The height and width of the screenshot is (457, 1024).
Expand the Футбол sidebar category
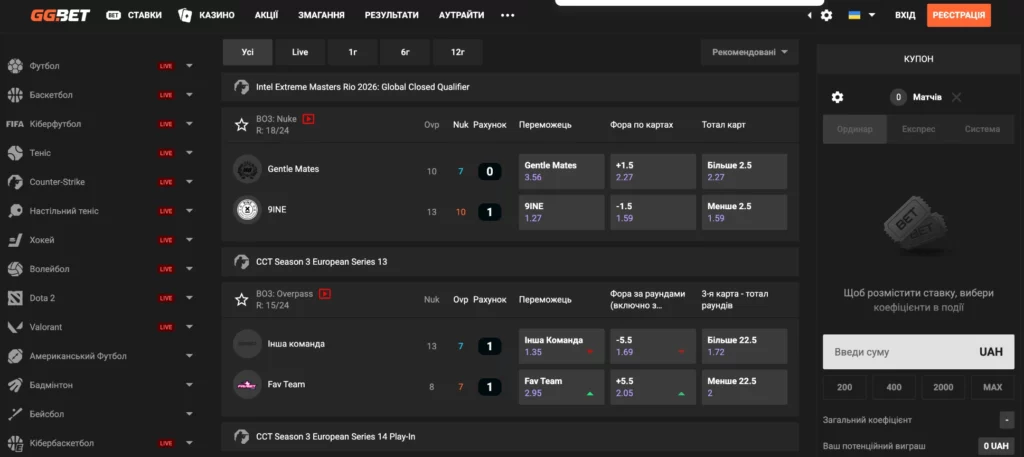(189, 66)
